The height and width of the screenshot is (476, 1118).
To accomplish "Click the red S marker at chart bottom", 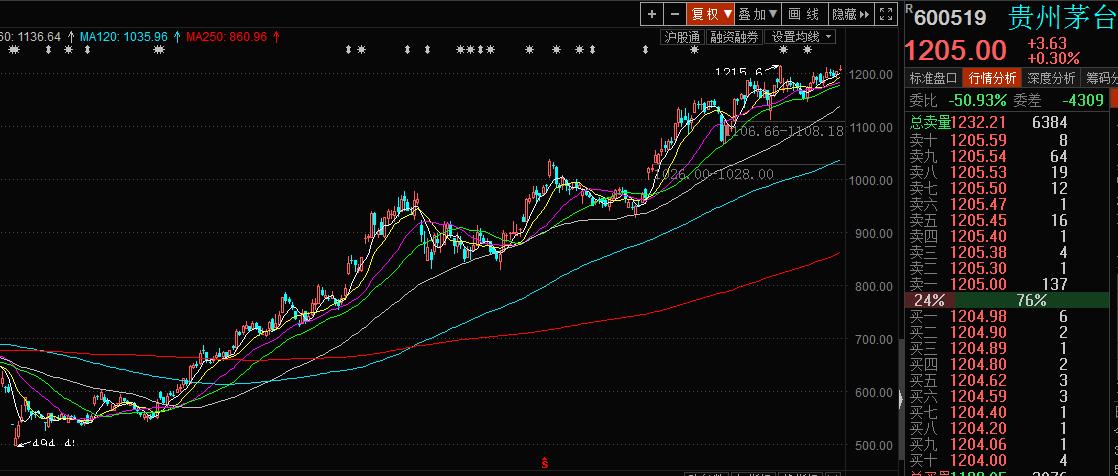I will tap(544, 463).
